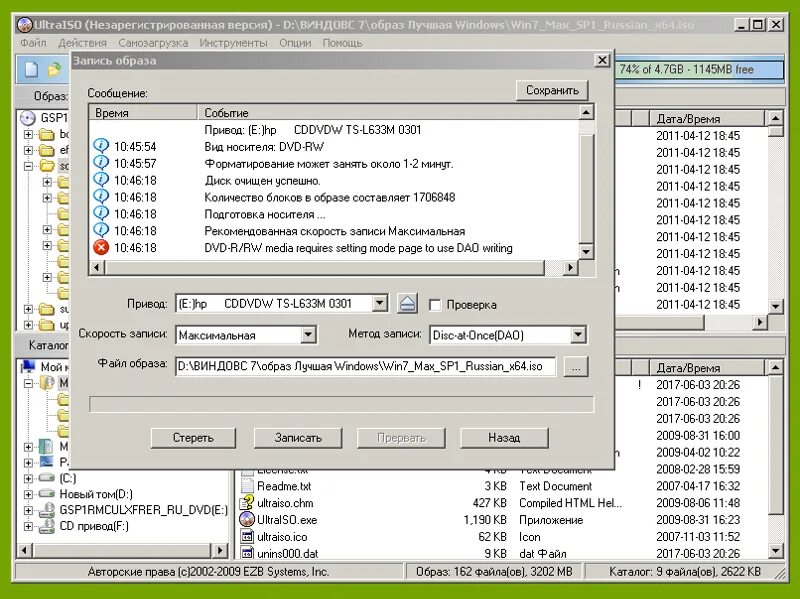Select the ultraiso.ico file name
This screenshot has width=800, height=599.
[x=282, y=537]
